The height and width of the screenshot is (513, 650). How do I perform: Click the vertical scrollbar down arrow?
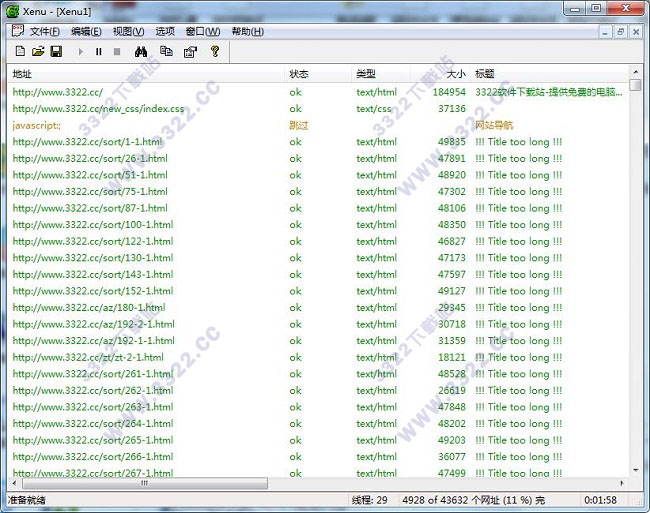point(637,468)
